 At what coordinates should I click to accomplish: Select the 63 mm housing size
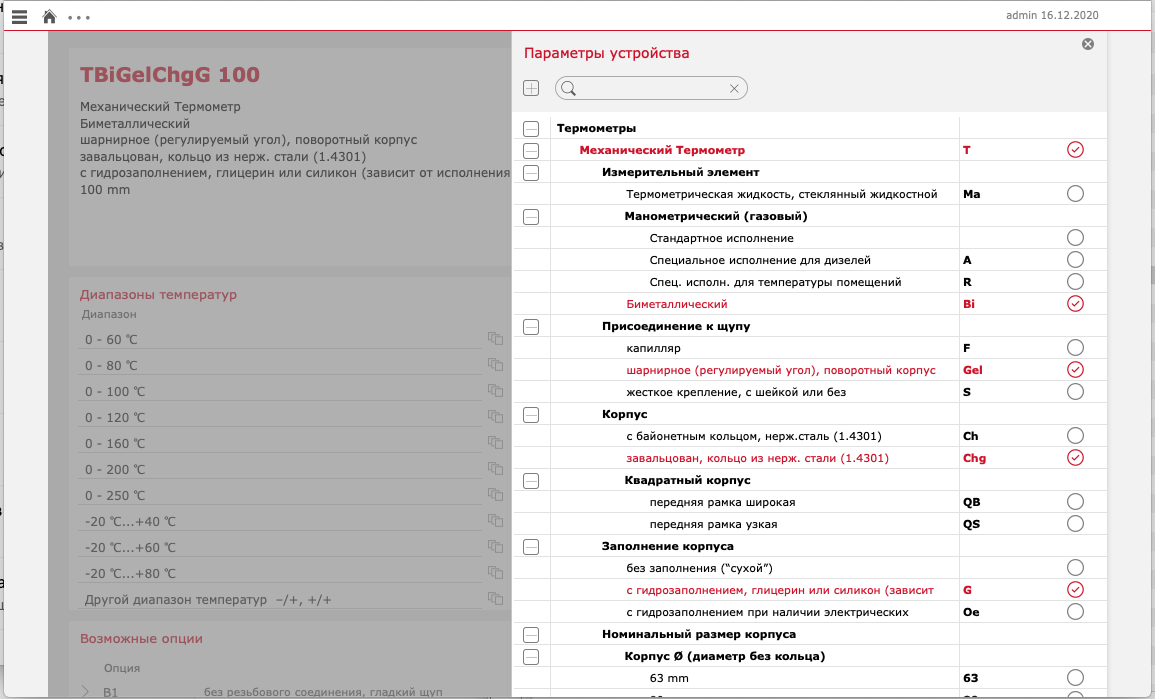[x=1075, y=678]
